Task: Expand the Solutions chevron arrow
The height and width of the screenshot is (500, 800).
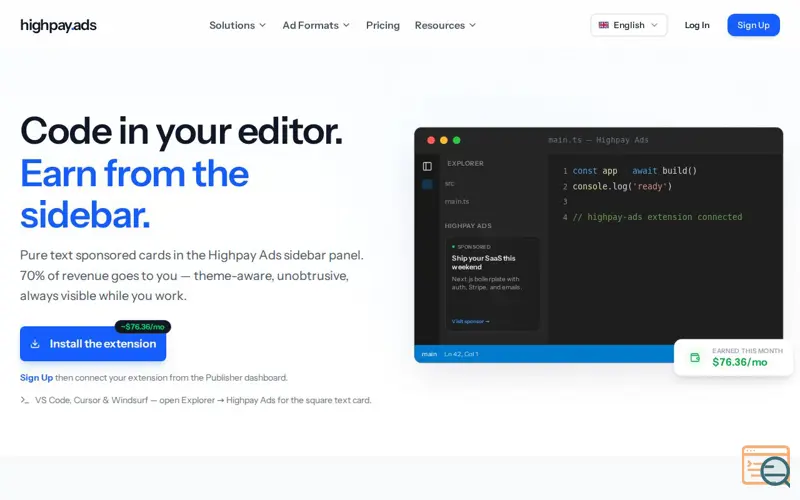Action: tap(262, 25)
